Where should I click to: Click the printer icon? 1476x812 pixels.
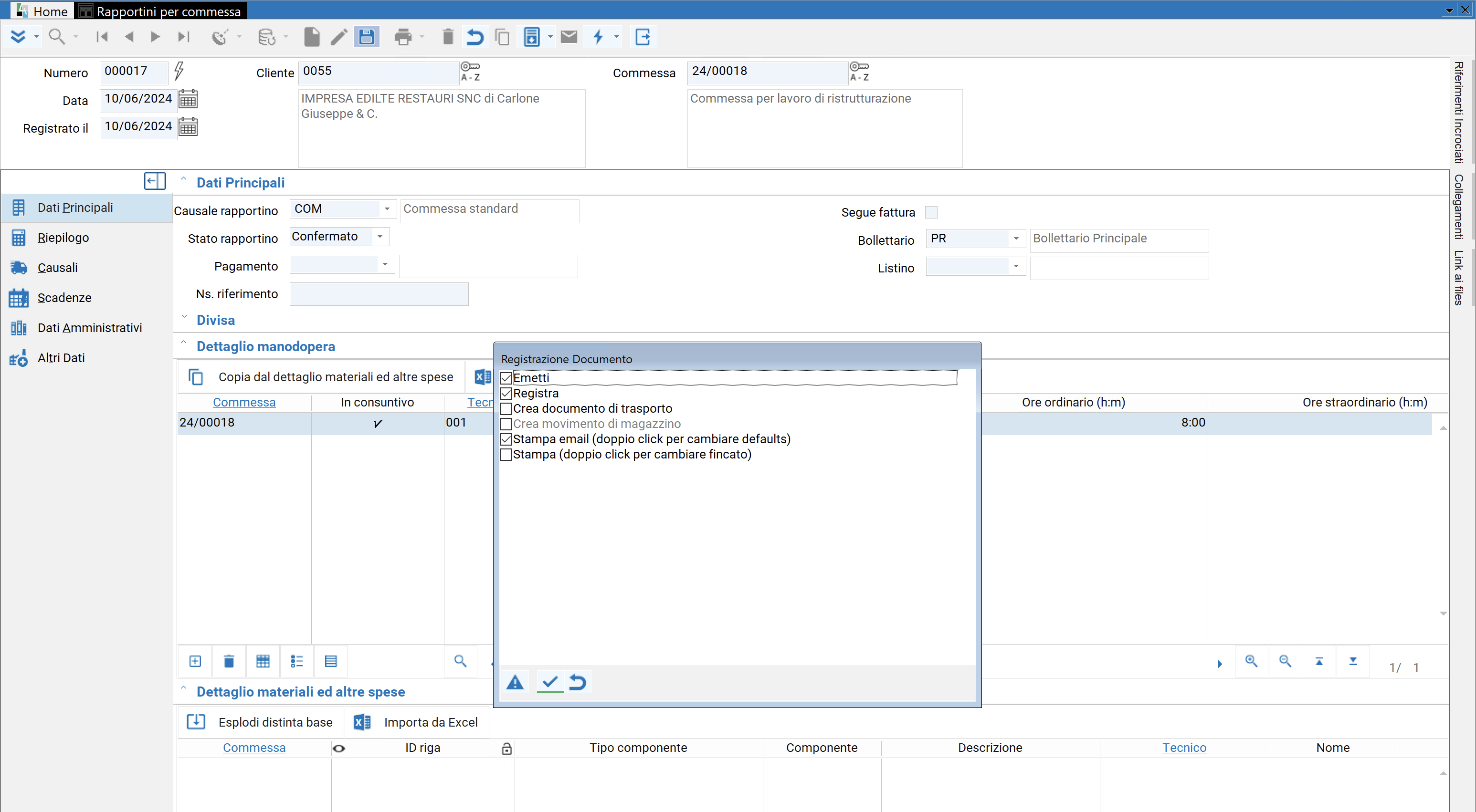point(403,37)
